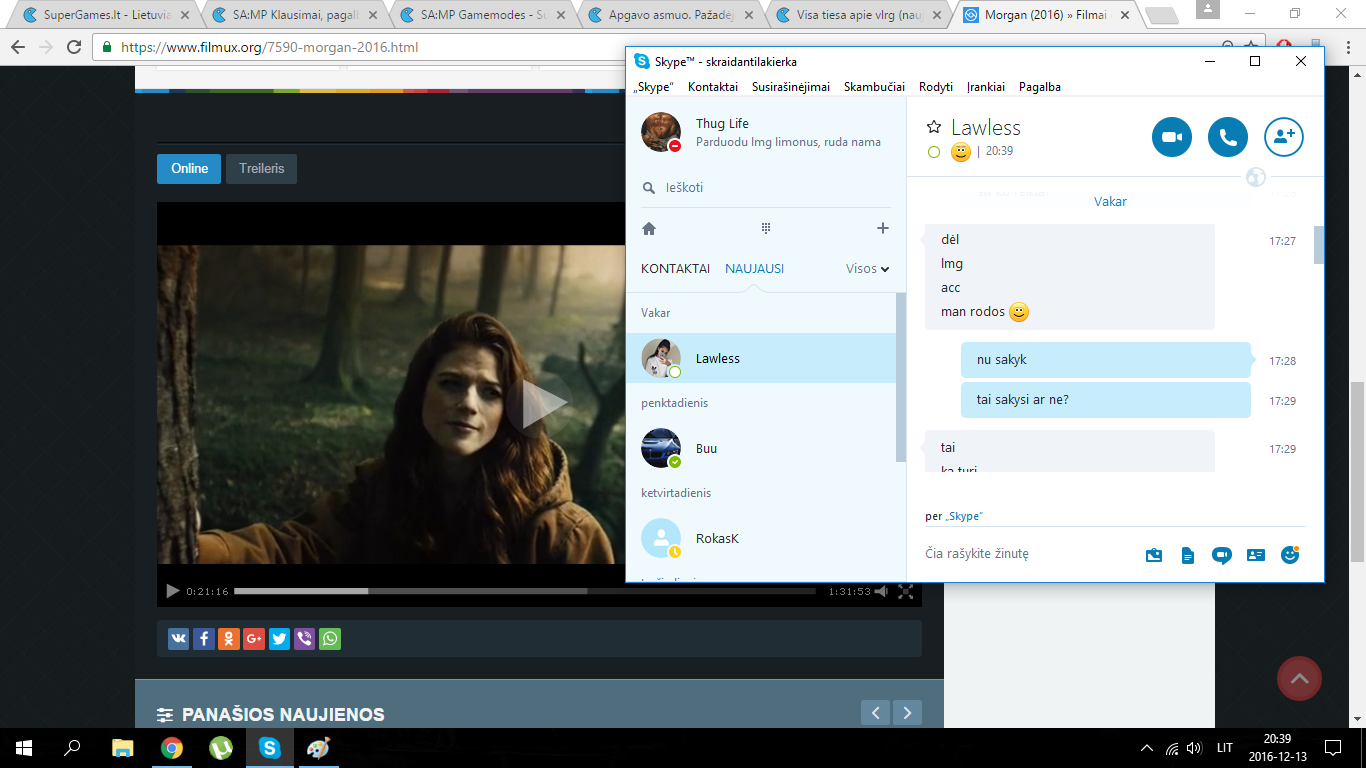Open the Įrankiai menu

[986, 87]
